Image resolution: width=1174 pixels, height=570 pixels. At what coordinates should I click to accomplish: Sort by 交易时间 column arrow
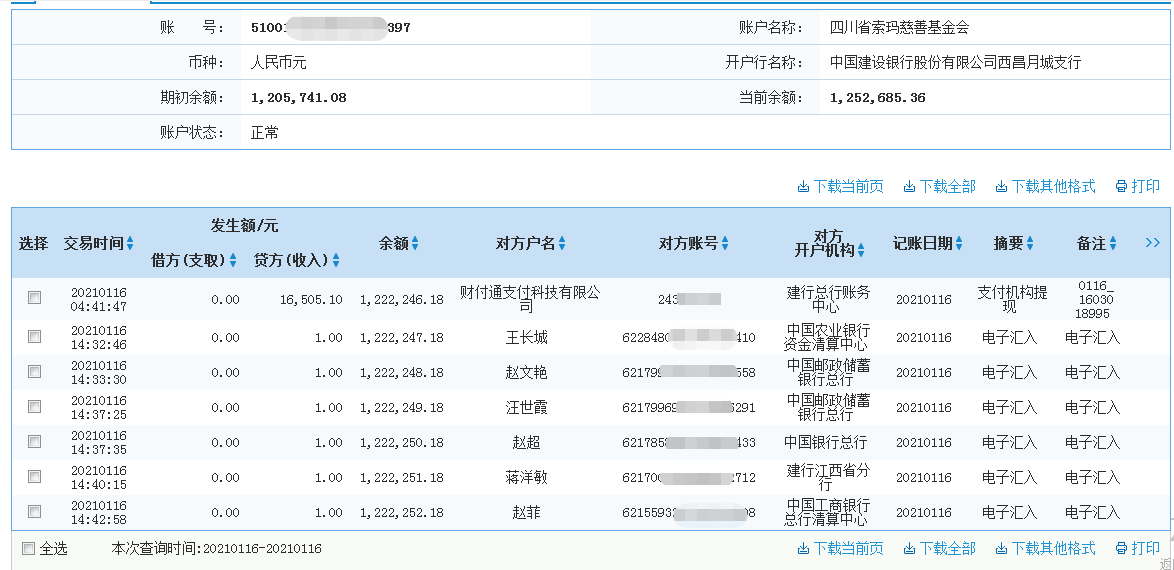click(130, 243)
